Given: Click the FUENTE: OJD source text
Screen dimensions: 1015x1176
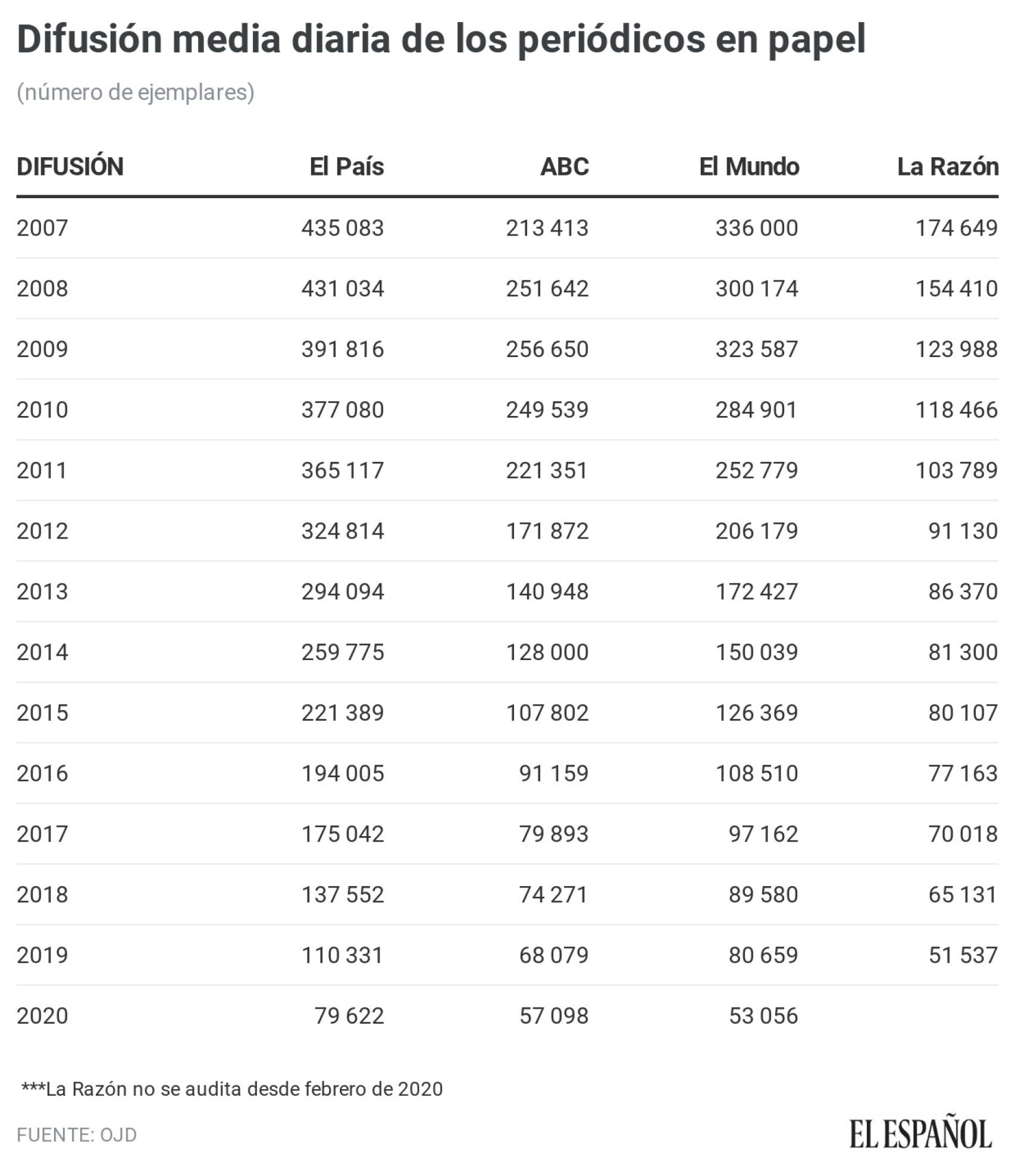Looking at the screenshot, I should [77, 1135].
